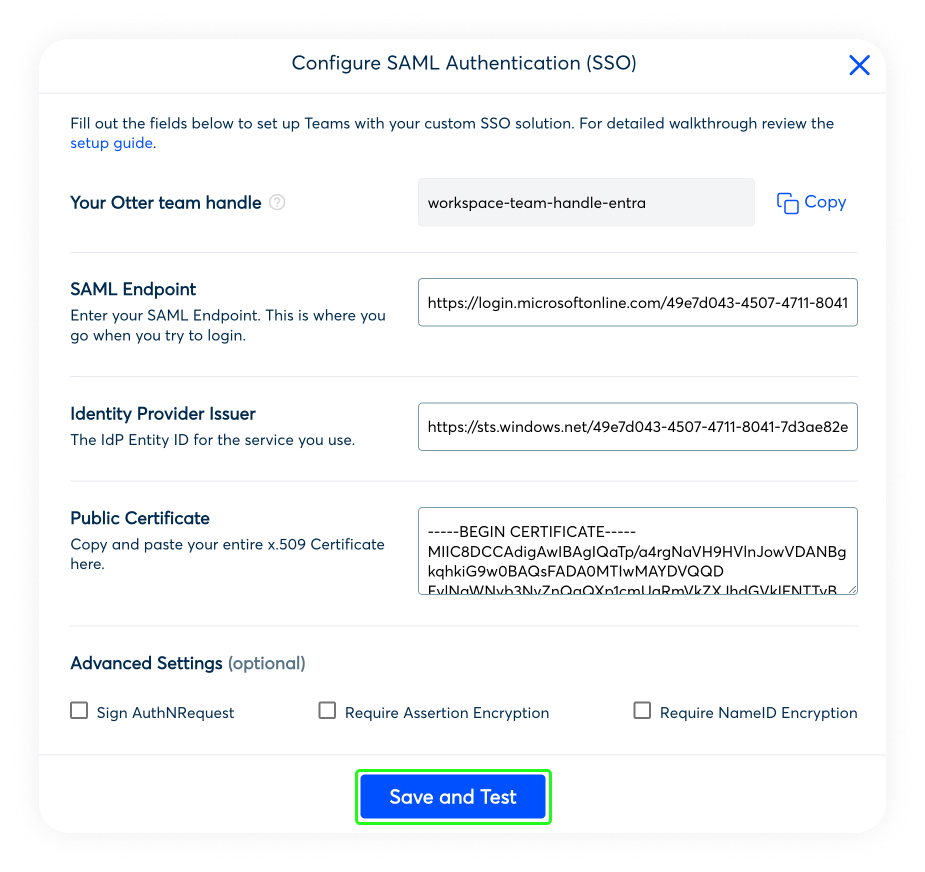Close the SAML configuration dialog
925x872 pixels.
click(859, 66)
